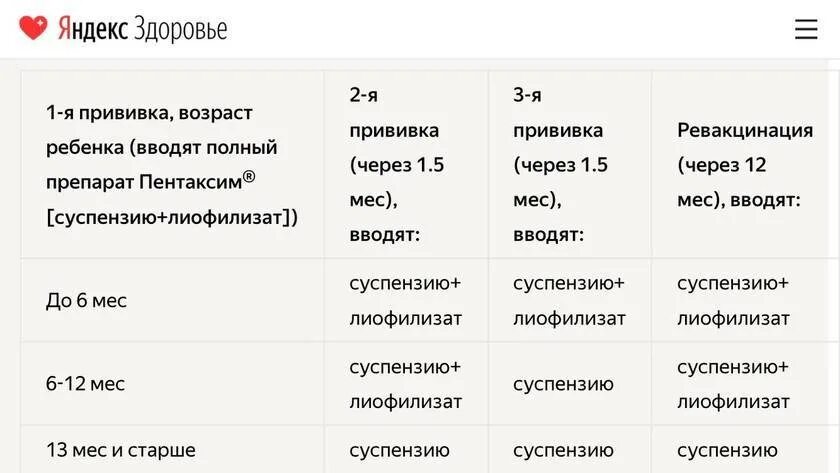Screen dimensions: 840x473
Task: Click 'суспензию' in 3-я прививка, 6-12 мес row
Action: click(563, 384)
